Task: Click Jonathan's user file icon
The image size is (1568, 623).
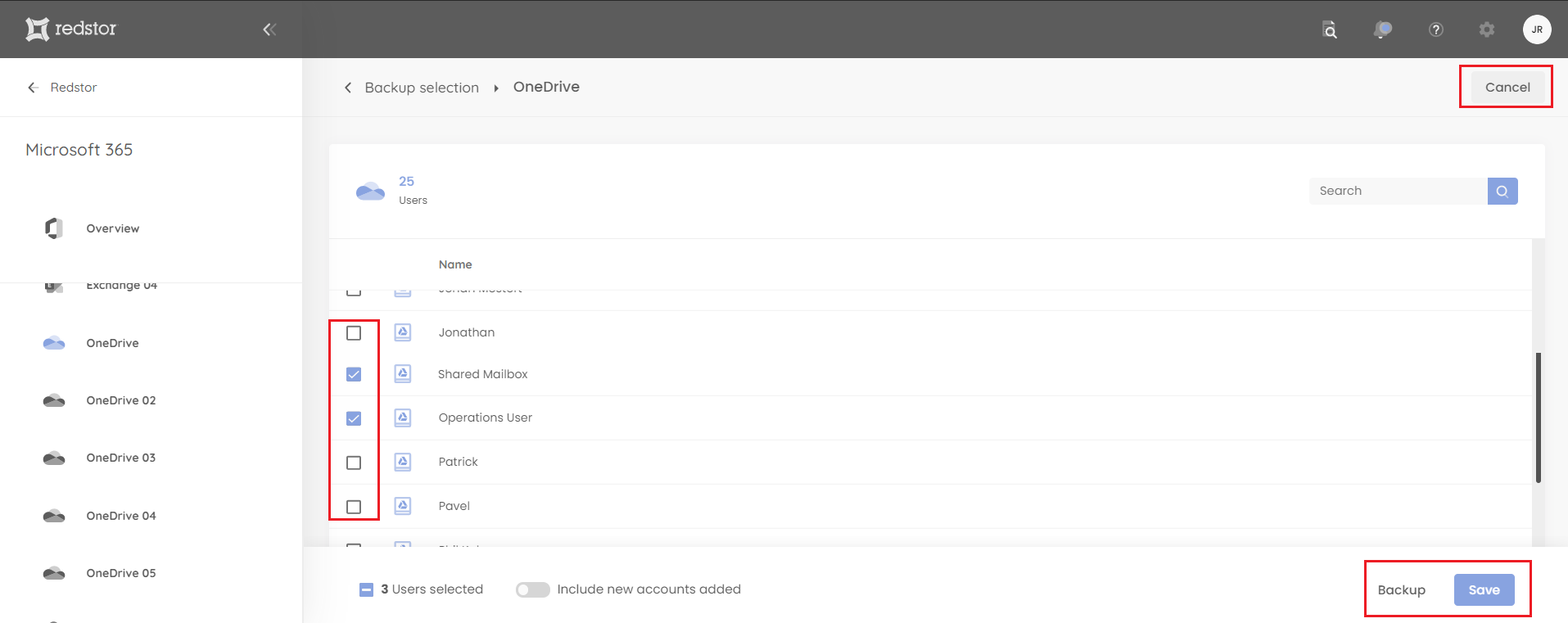Action: (x=403, y=332)
